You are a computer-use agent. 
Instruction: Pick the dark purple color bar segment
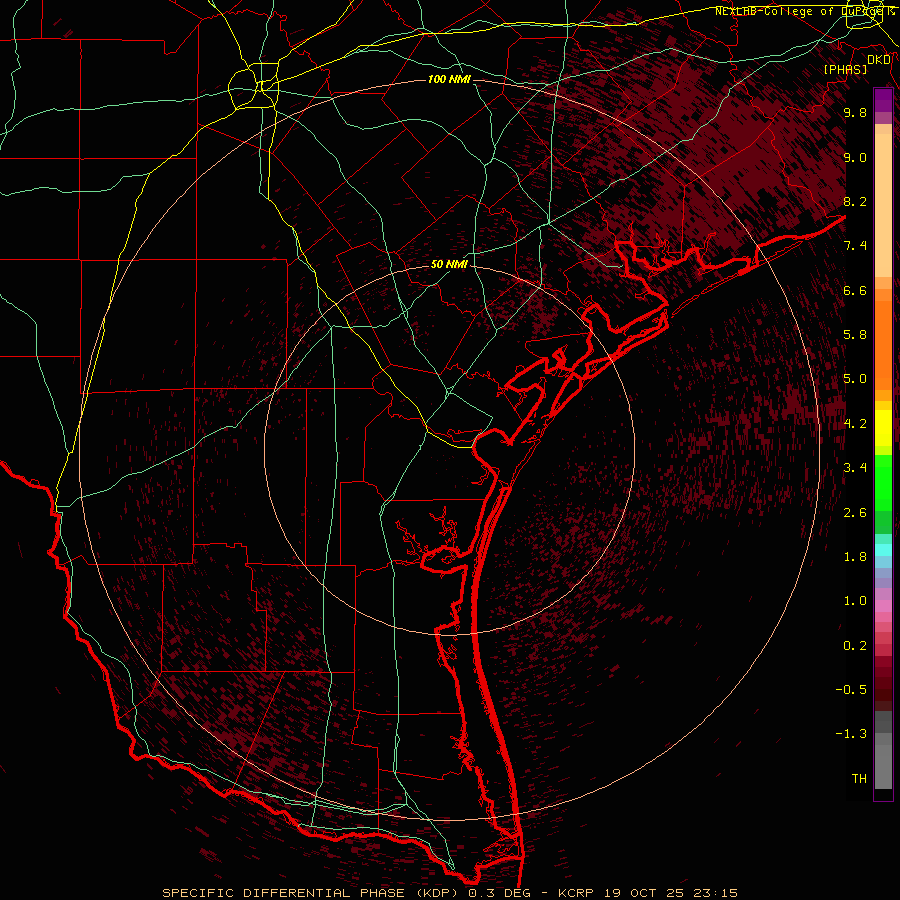click(883, 100)
